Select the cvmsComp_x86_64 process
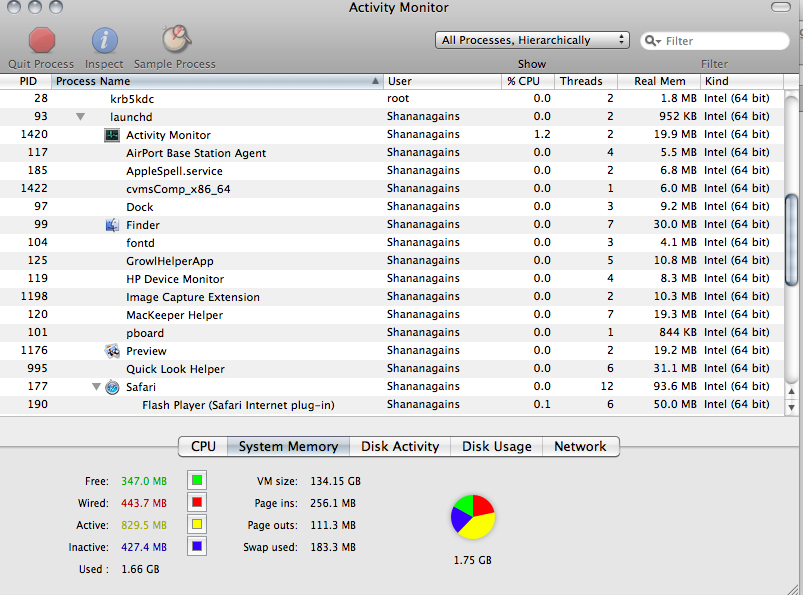Viewport: 803px width, 595px height. [392, 188]
